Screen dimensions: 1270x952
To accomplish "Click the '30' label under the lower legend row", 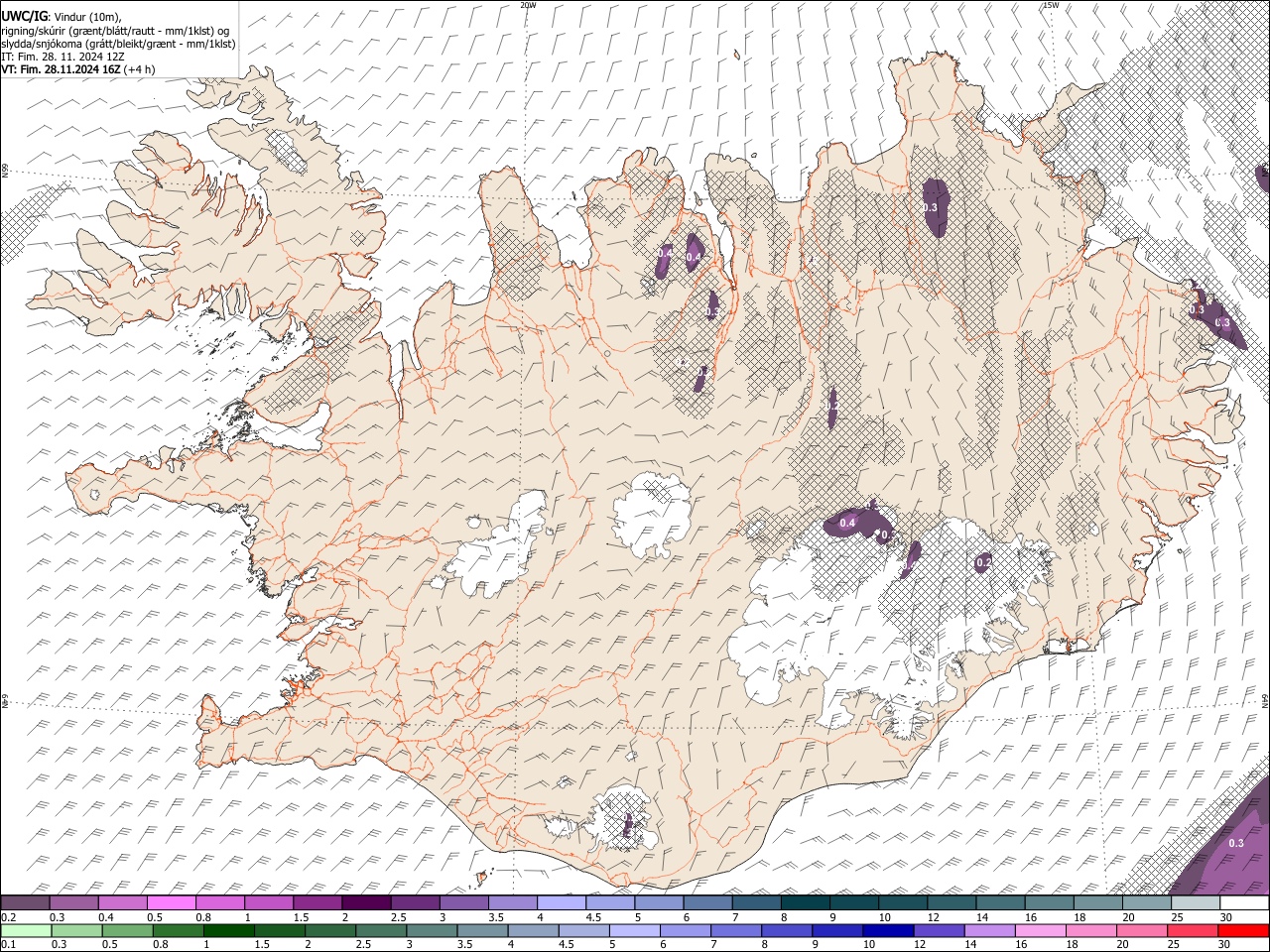I will point(1225,944).
